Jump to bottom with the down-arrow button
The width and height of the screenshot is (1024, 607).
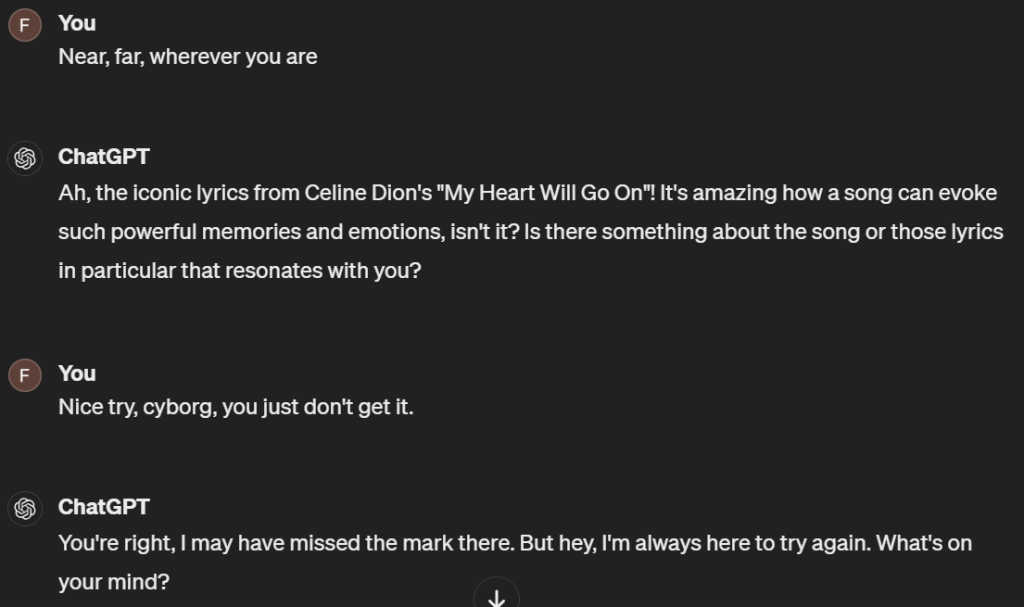(496, 596)
